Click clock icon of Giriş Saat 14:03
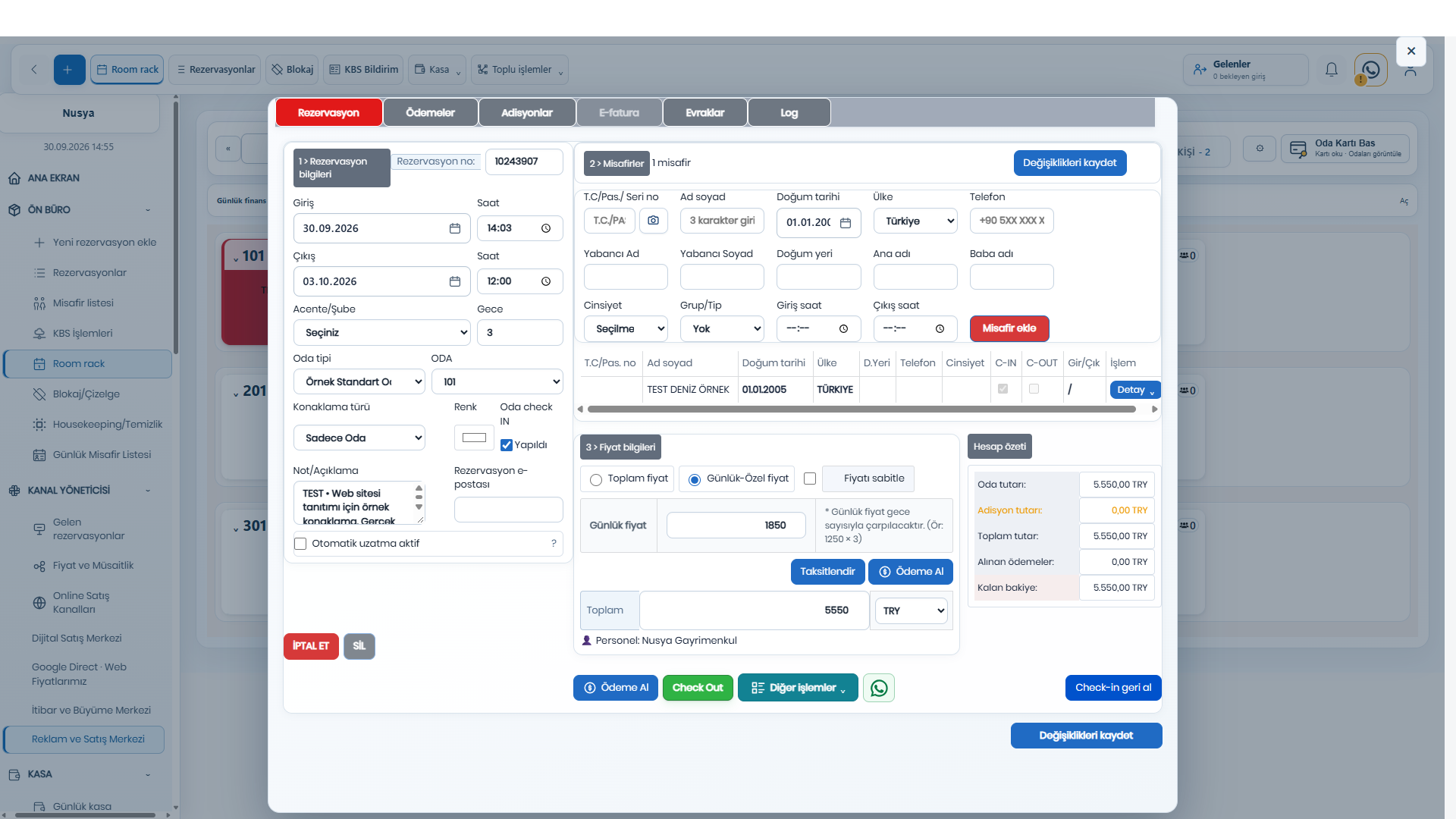Screen dimensions: 1456x819 (x=546, y=228)
